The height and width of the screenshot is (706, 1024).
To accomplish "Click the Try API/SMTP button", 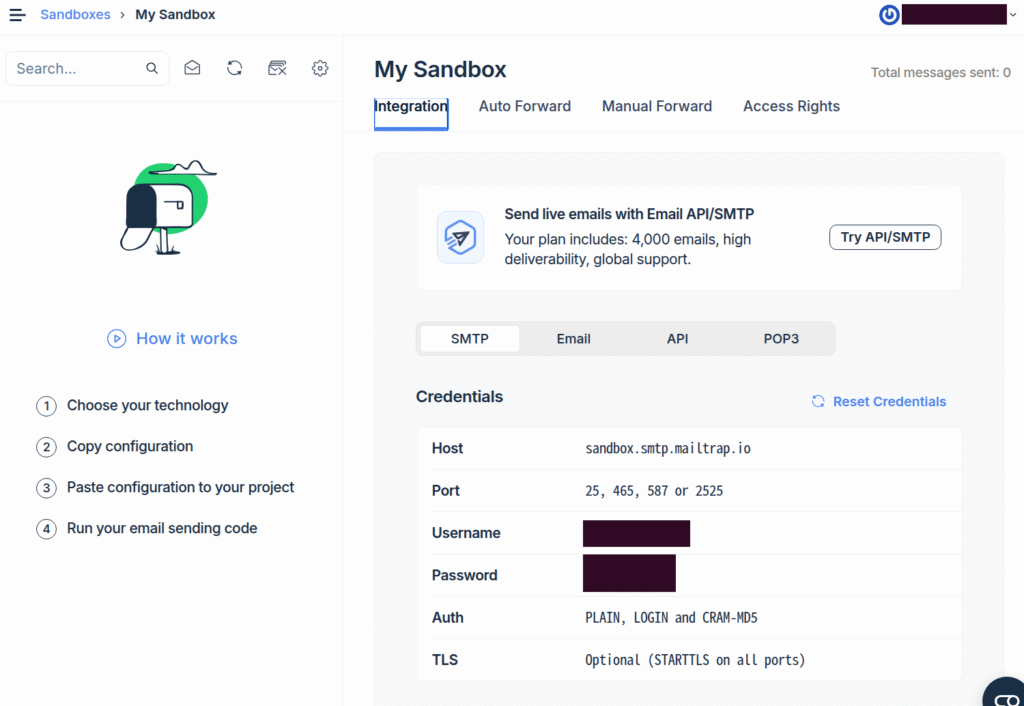I will point(885,237).
